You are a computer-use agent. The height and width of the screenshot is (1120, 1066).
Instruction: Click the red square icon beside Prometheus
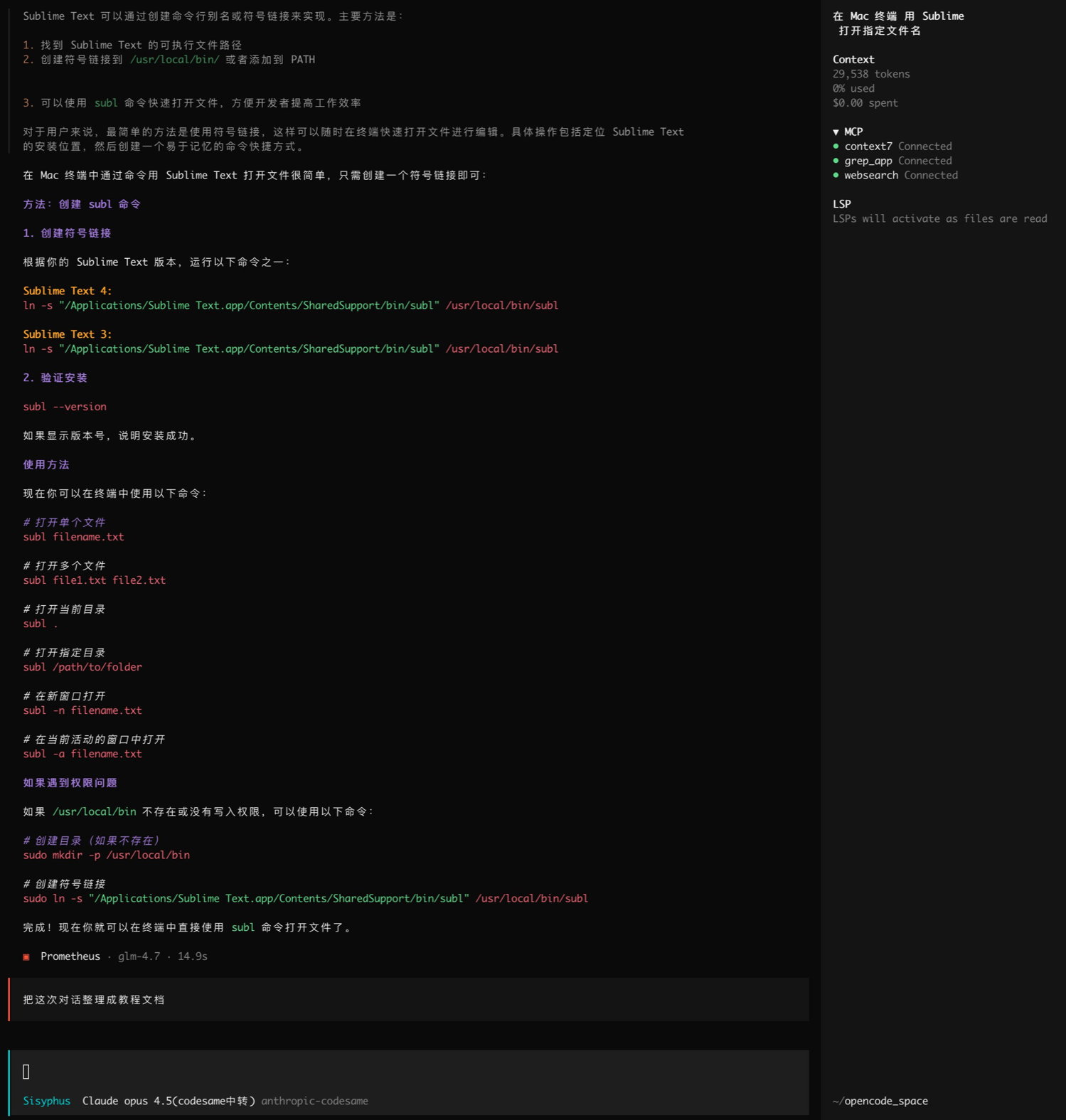pyautogui.click(x=26, y=957)
